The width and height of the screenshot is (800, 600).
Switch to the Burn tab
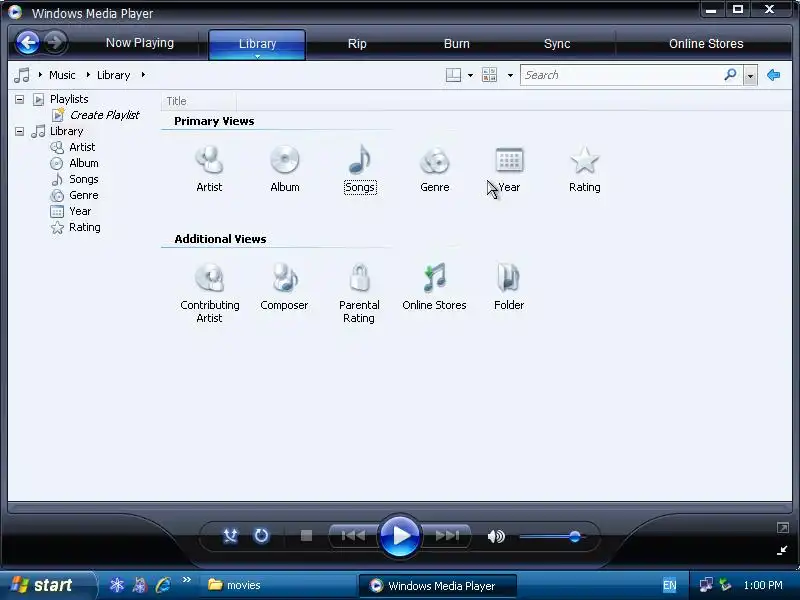pos(457,44)
